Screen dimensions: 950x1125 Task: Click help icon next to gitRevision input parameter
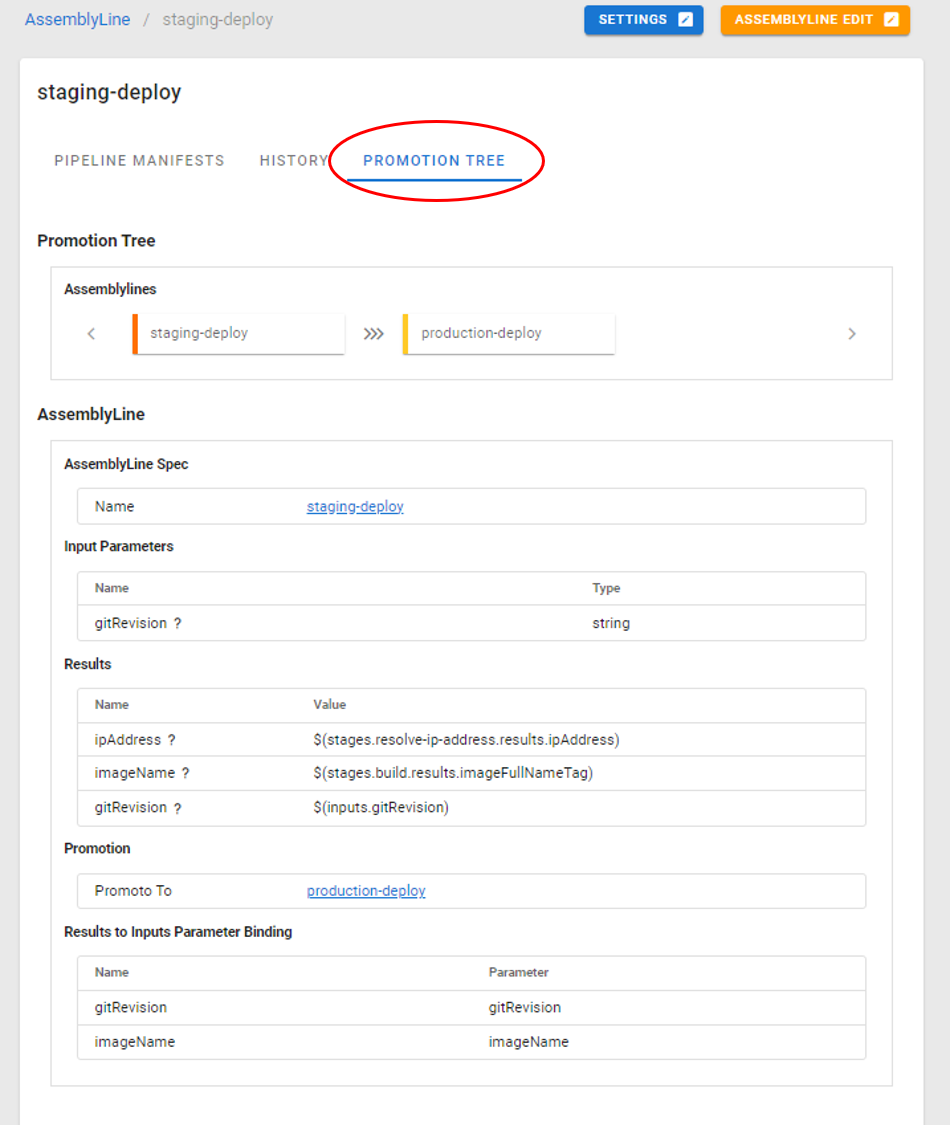click(x=177, y=623)
